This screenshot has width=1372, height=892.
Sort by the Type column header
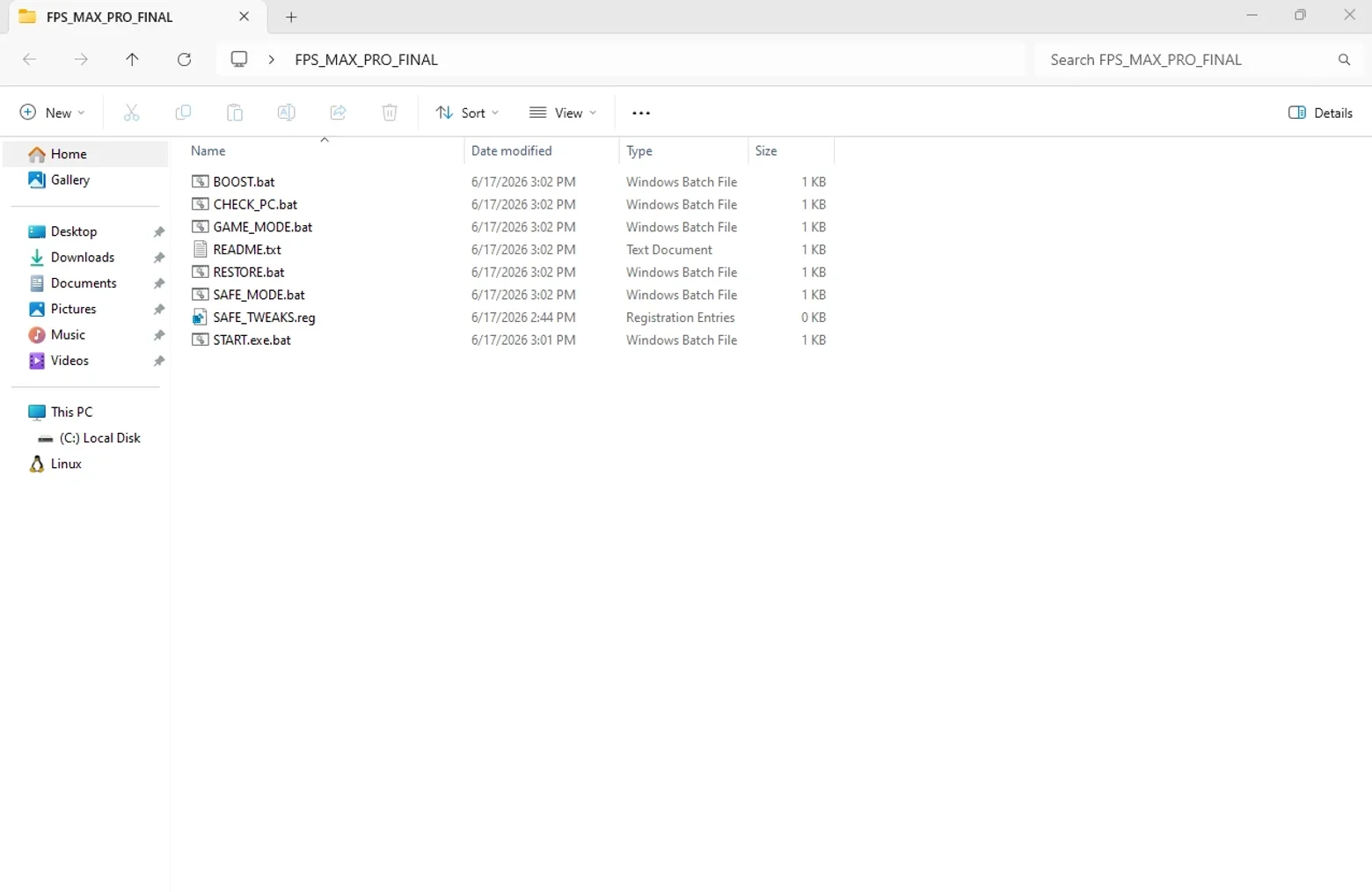click(683, 150)
